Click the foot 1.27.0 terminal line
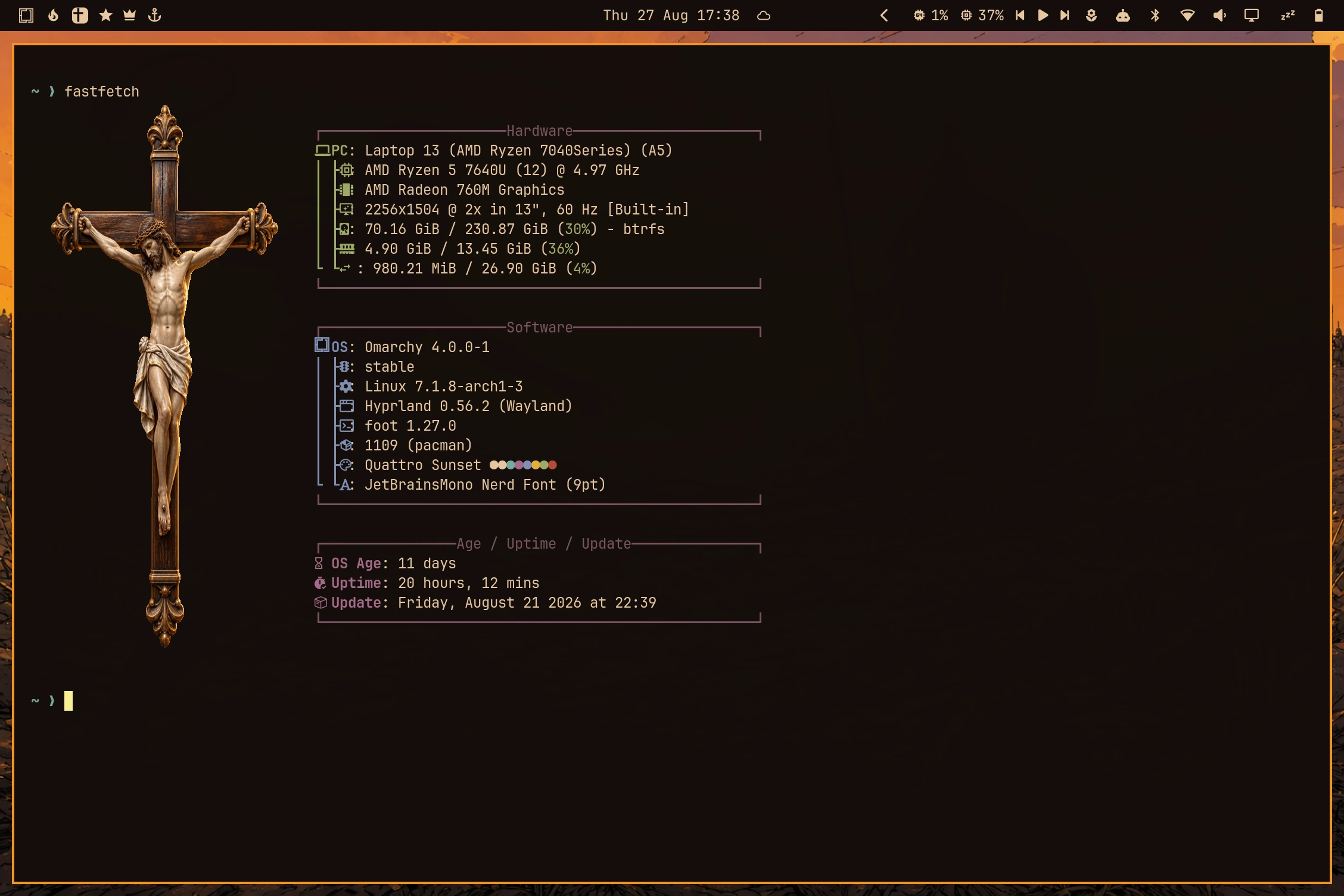 (x=396, y=426)
